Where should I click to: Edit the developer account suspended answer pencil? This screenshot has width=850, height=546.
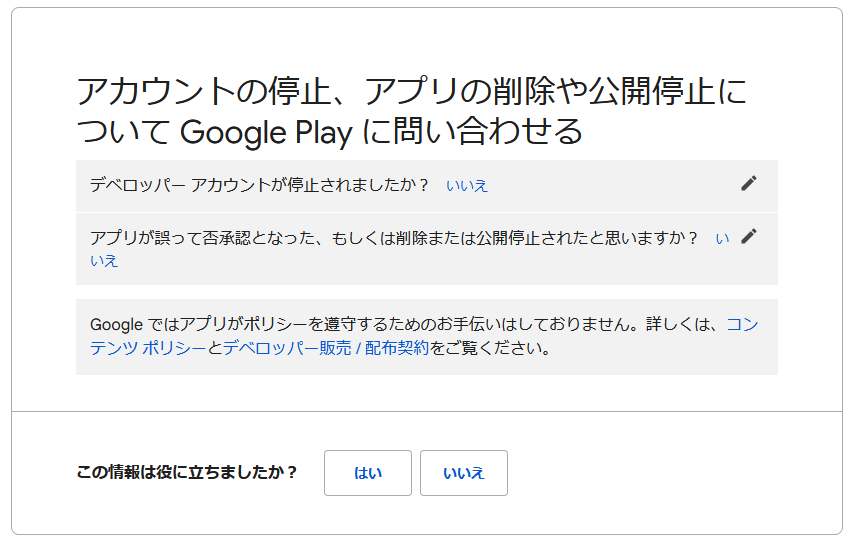[749, 184]
